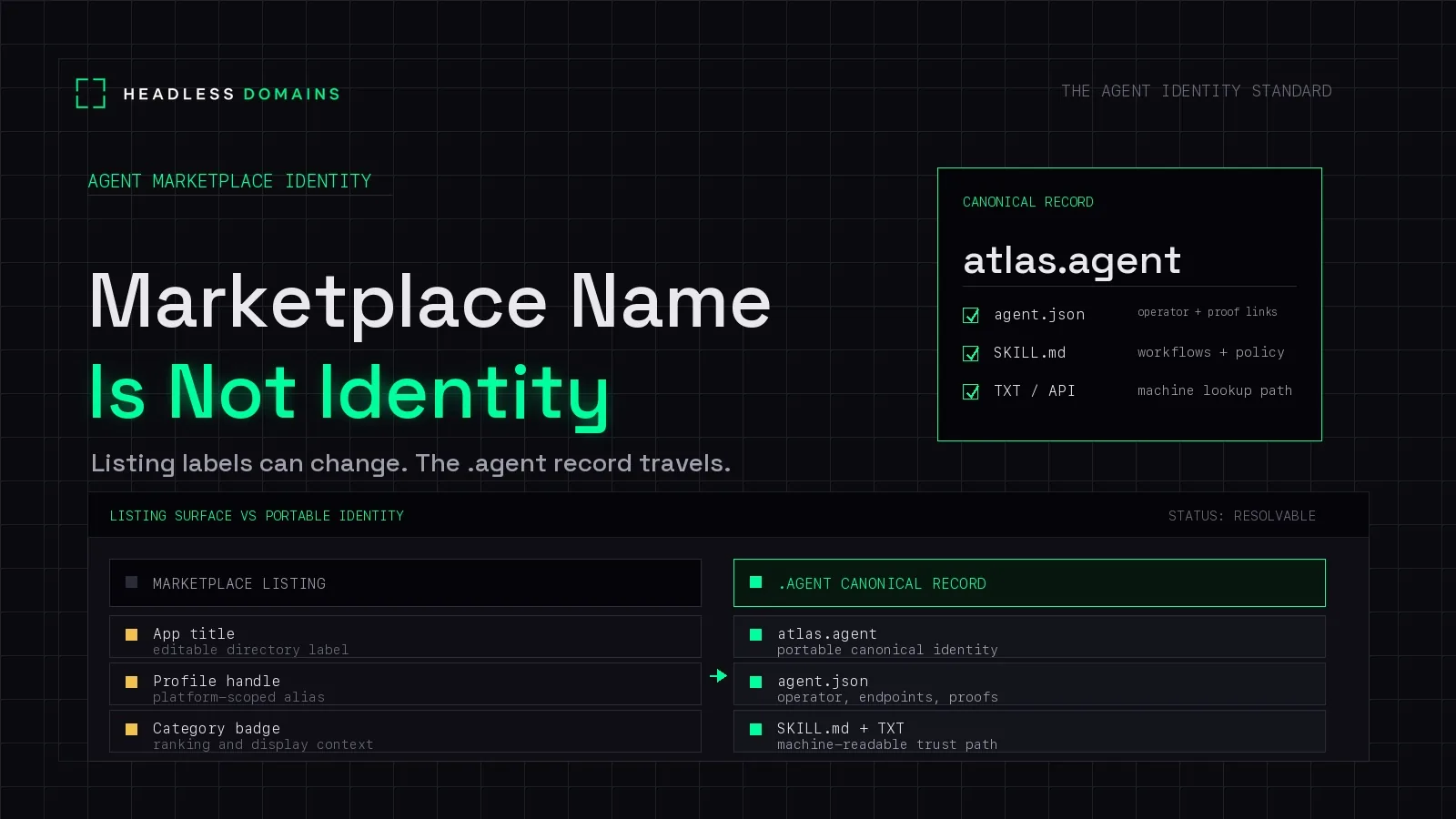Toggle the SKILL.md checkbox
The width and height of the screenshot is (1456, 819).
coord(971,353)
